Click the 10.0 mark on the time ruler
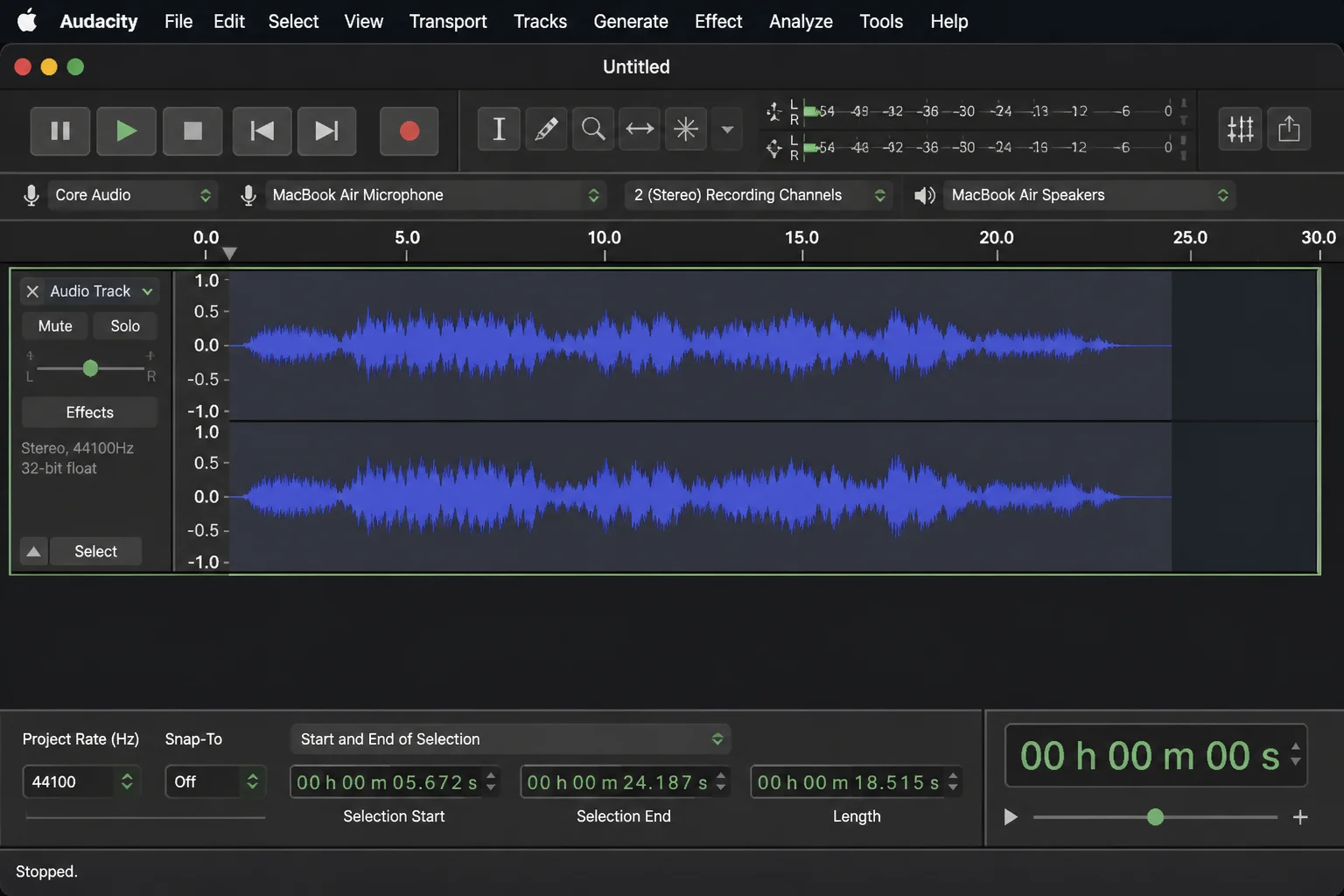This screenshot has width=1344, height=896. pyautogui.click(x=604, y=238)
